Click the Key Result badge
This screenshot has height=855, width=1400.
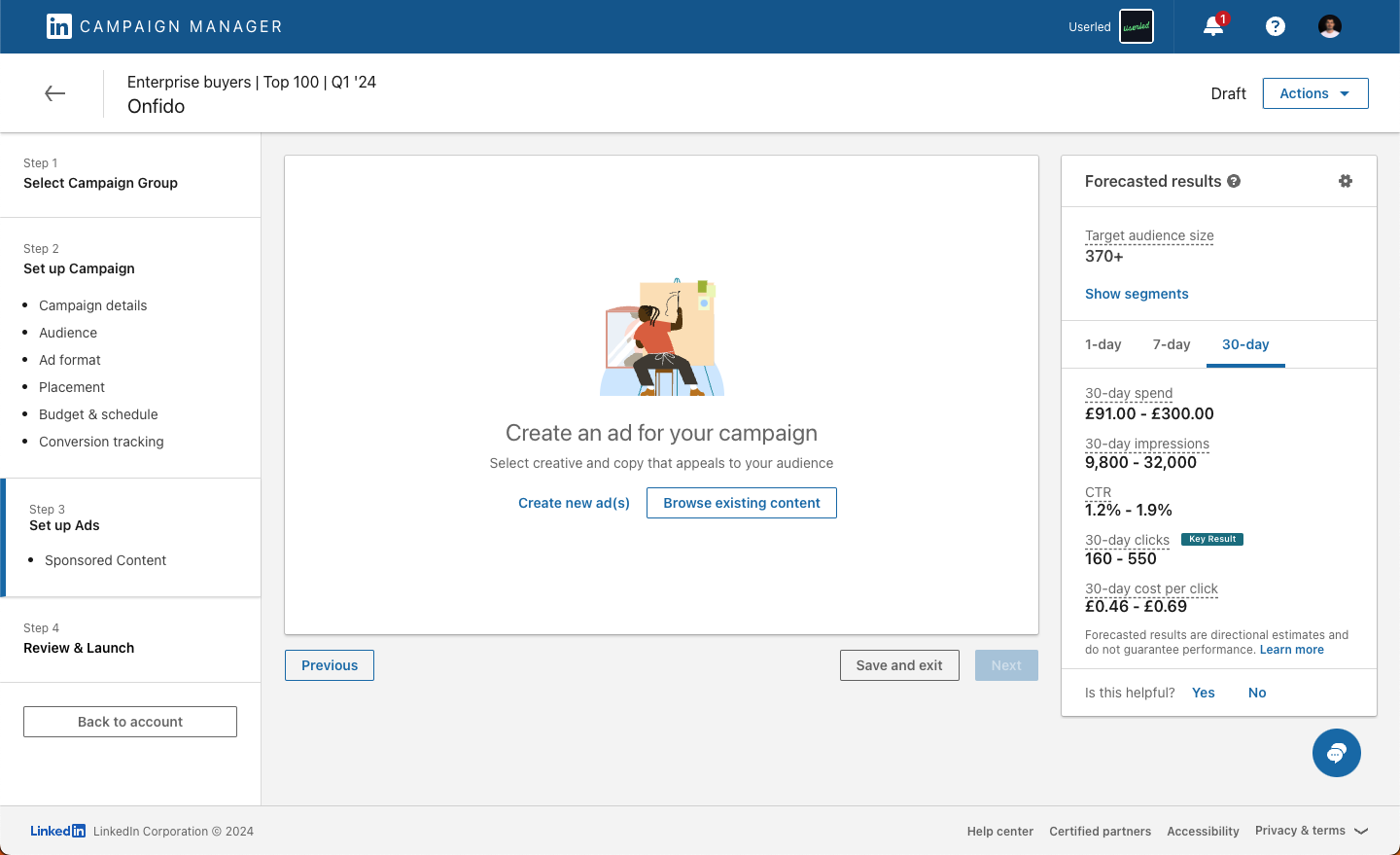(x=1212, y=539)
